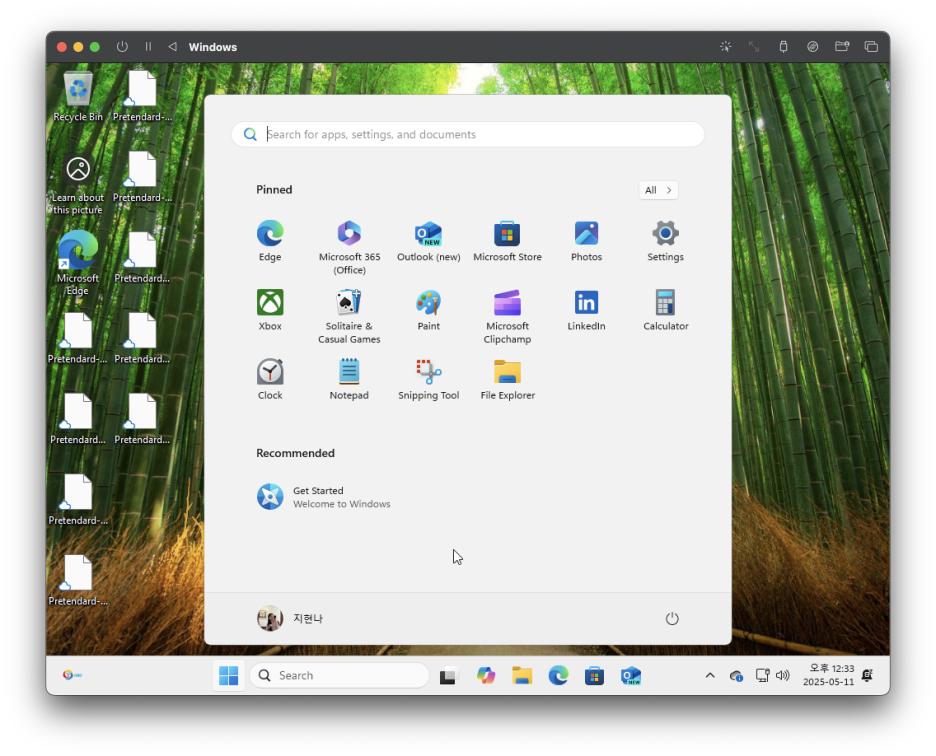Click the taskbar Search box

click(339, 675)
